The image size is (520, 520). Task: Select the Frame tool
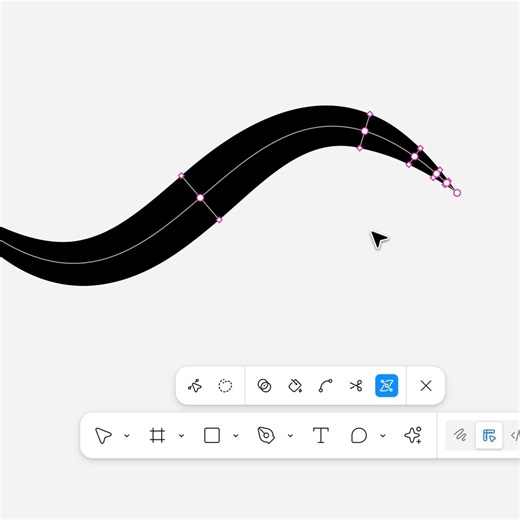click(157, 435)
